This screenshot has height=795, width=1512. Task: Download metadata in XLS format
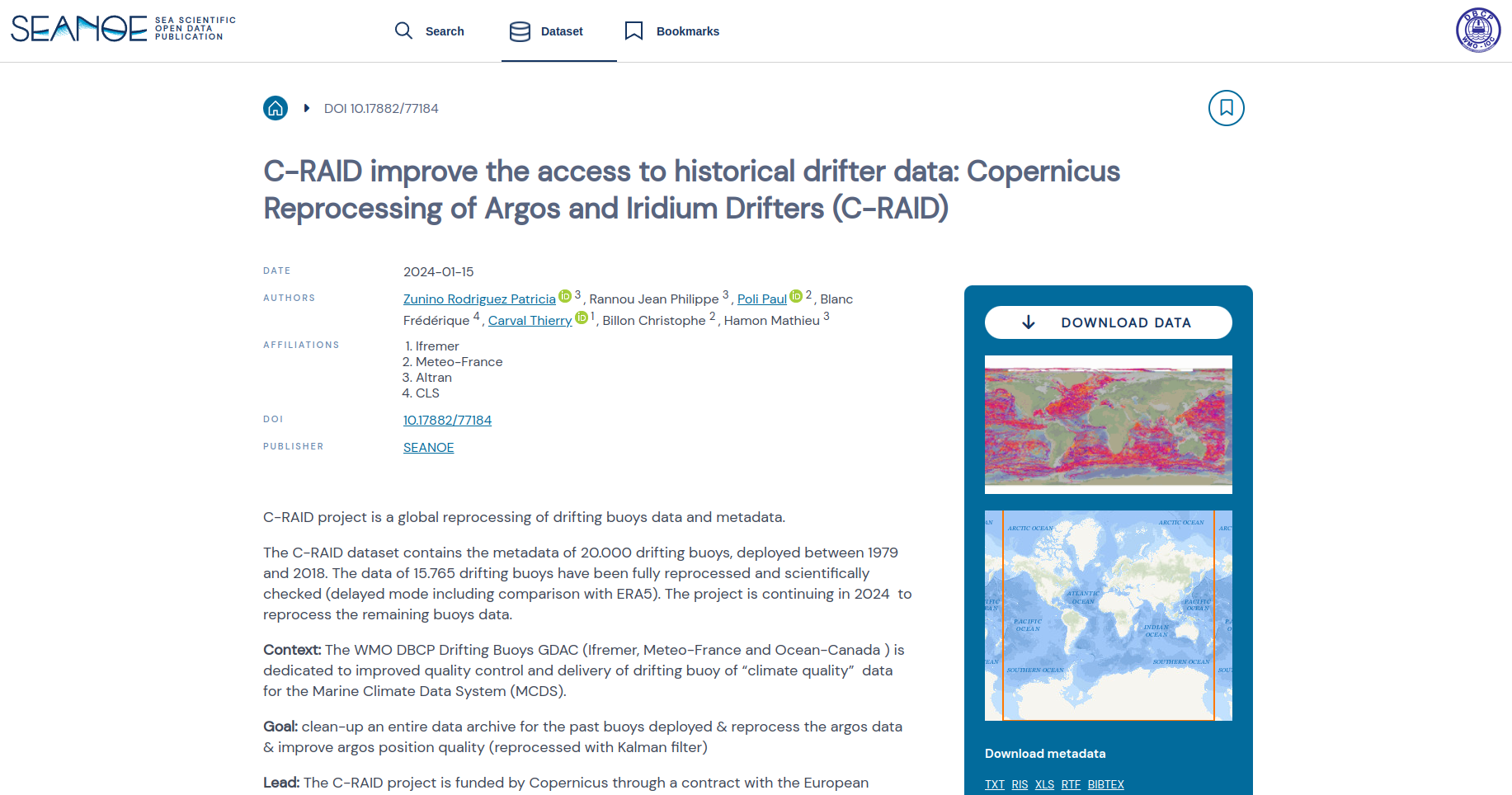pyautogui.click(x=1044, y=784)
